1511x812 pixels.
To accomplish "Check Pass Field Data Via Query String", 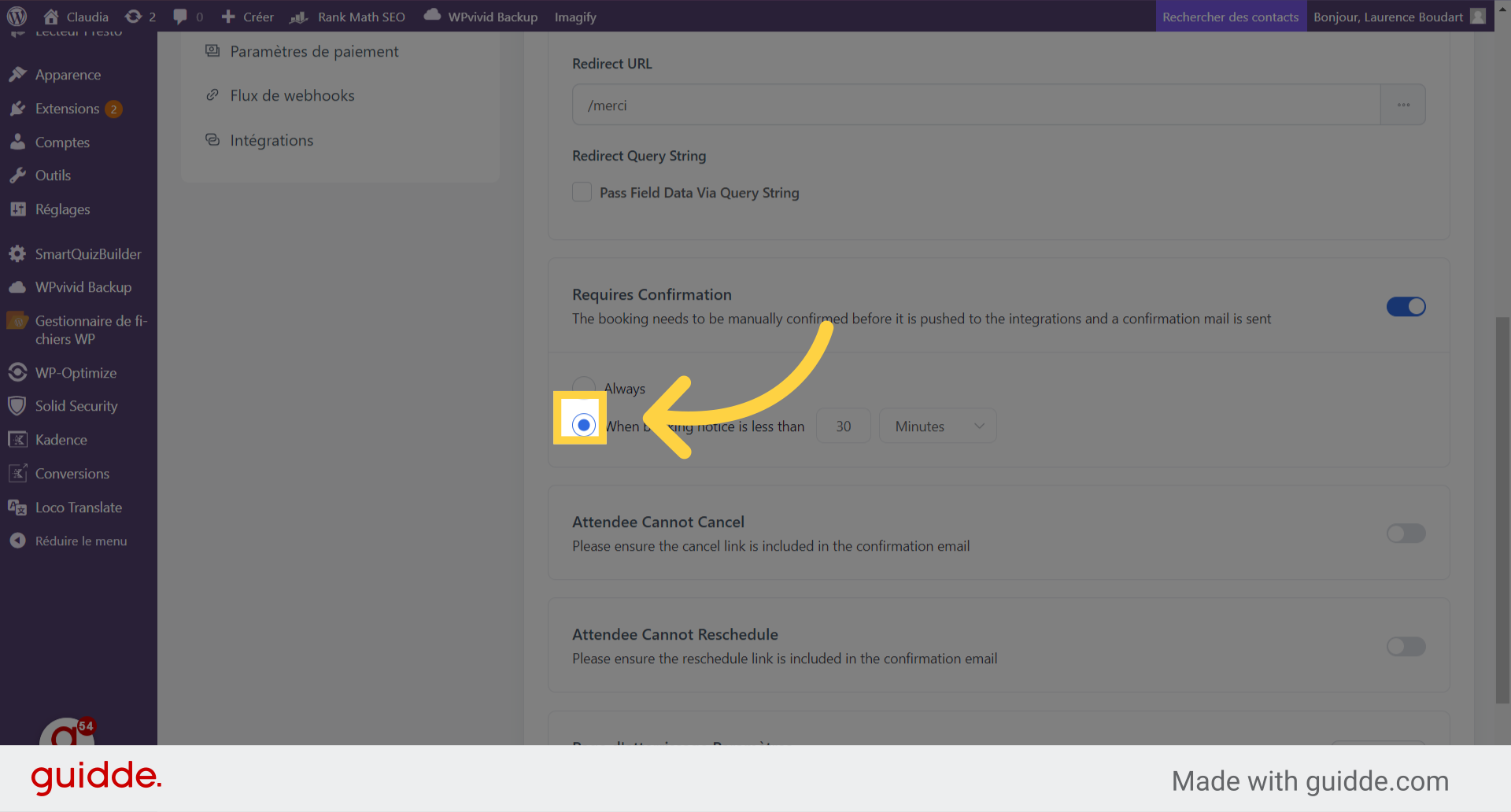I will point(582,192).
